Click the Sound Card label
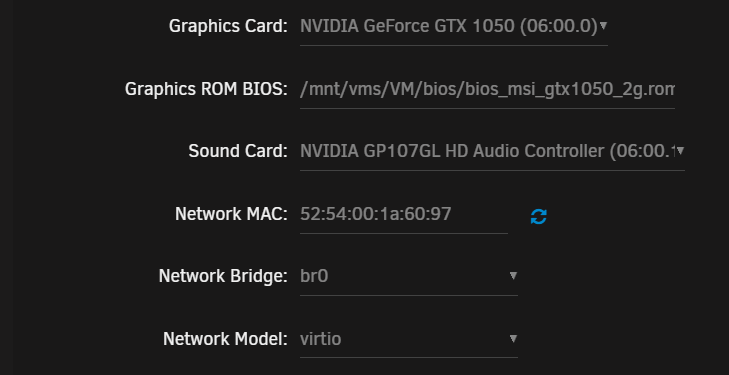This screenshot has width=729, height=375. click(238, 151)
